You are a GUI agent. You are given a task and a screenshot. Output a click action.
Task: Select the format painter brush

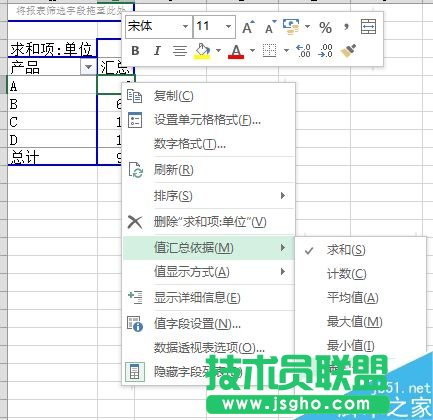click(348, 51)
